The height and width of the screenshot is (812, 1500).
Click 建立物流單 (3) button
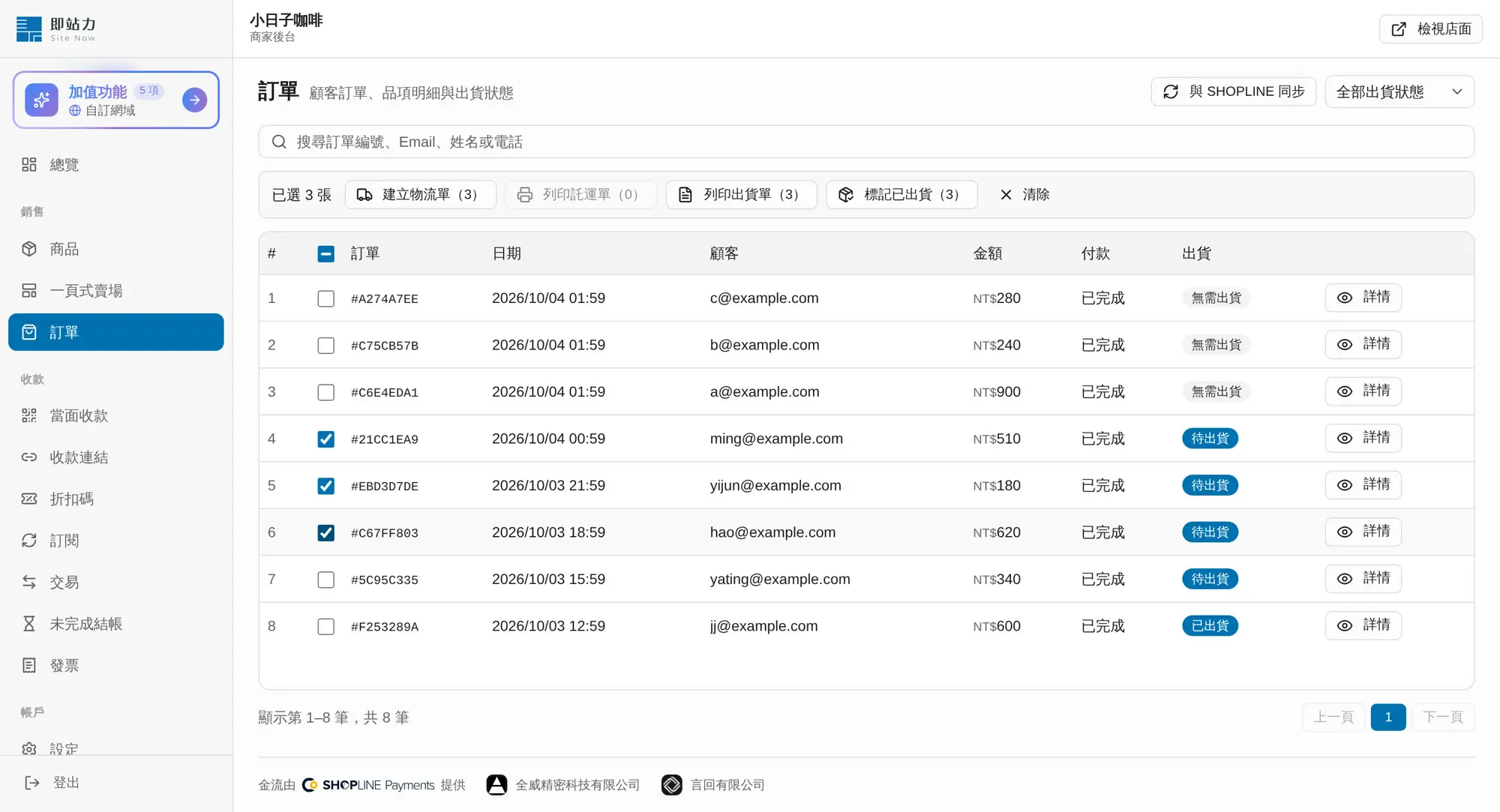point(421,194)
